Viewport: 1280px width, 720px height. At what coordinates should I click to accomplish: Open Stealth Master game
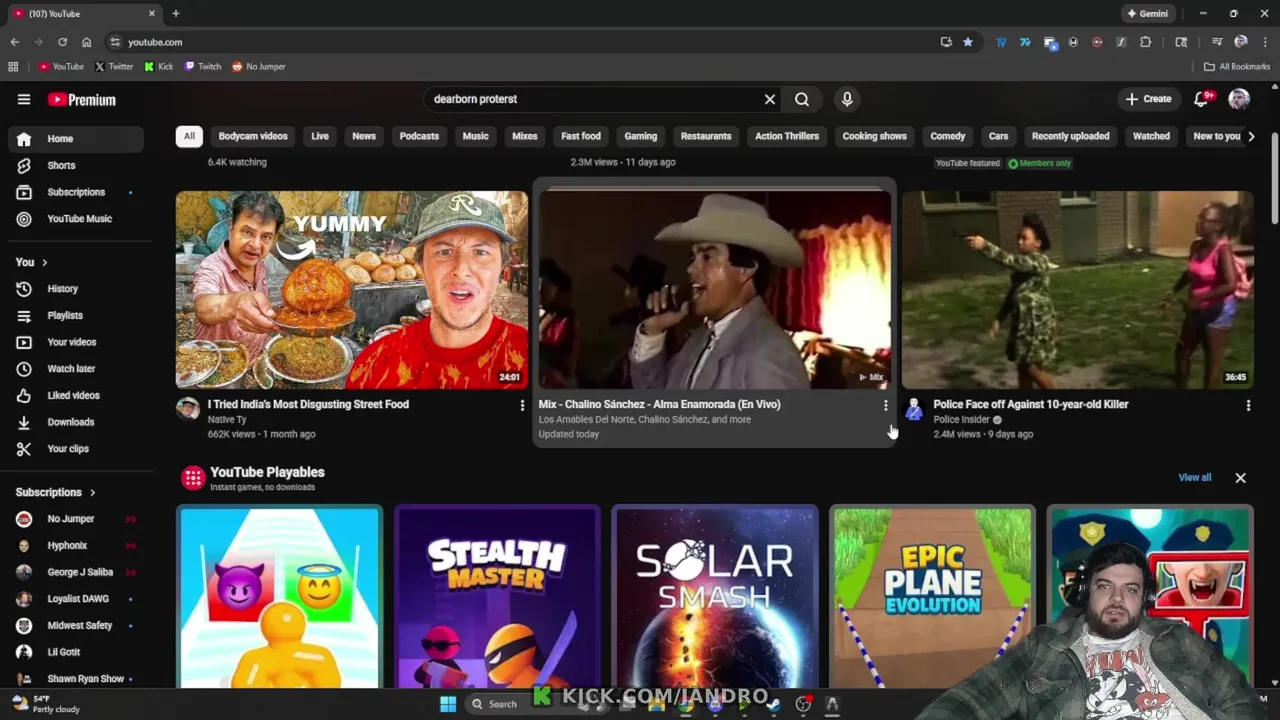[497, 597]
